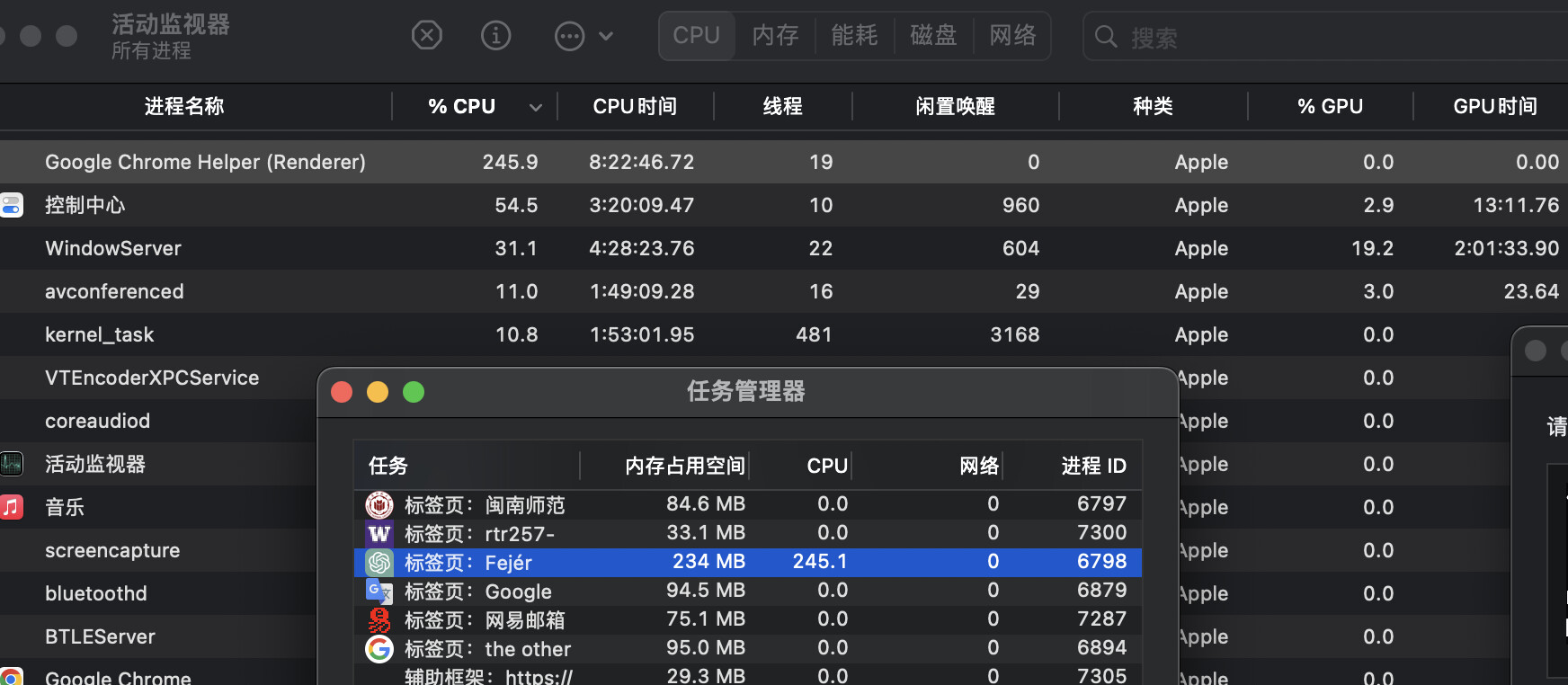Sort by % GPU column header

click(x=1330, y=106)
